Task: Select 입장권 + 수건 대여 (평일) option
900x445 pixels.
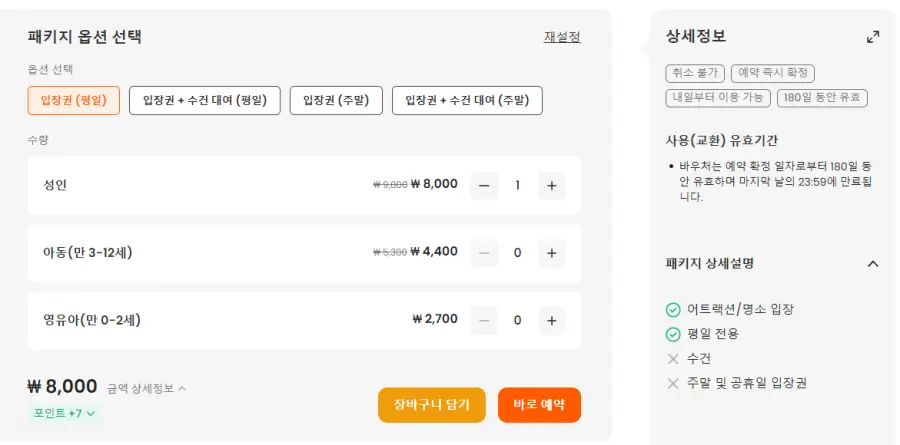Action: point(205,100)
